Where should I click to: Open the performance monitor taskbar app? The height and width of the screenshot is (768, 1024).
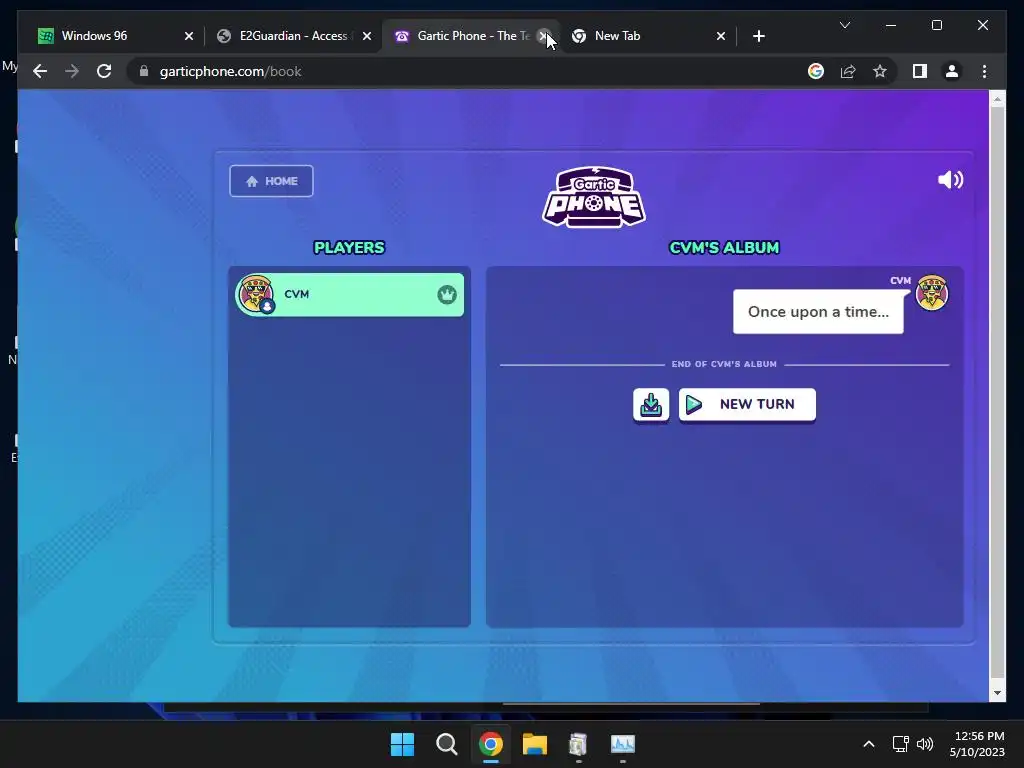tap(622, 744)
